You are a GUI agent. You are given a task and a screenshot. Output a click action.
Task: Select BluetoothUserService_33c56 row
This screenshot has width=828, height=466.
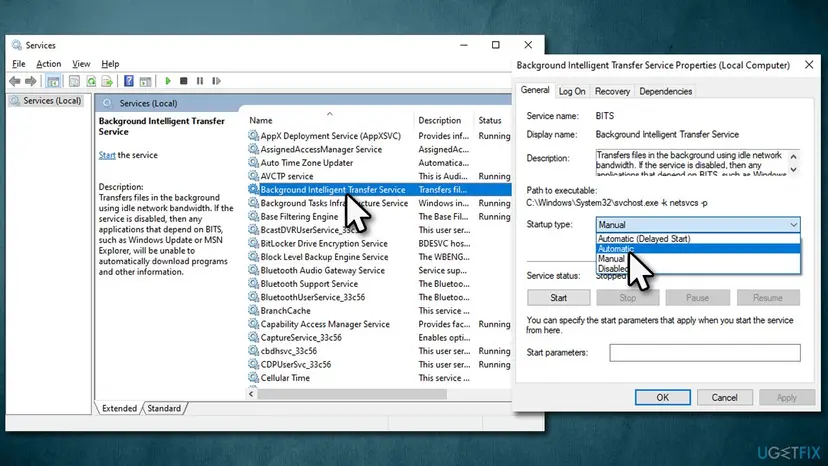(379, 297)
